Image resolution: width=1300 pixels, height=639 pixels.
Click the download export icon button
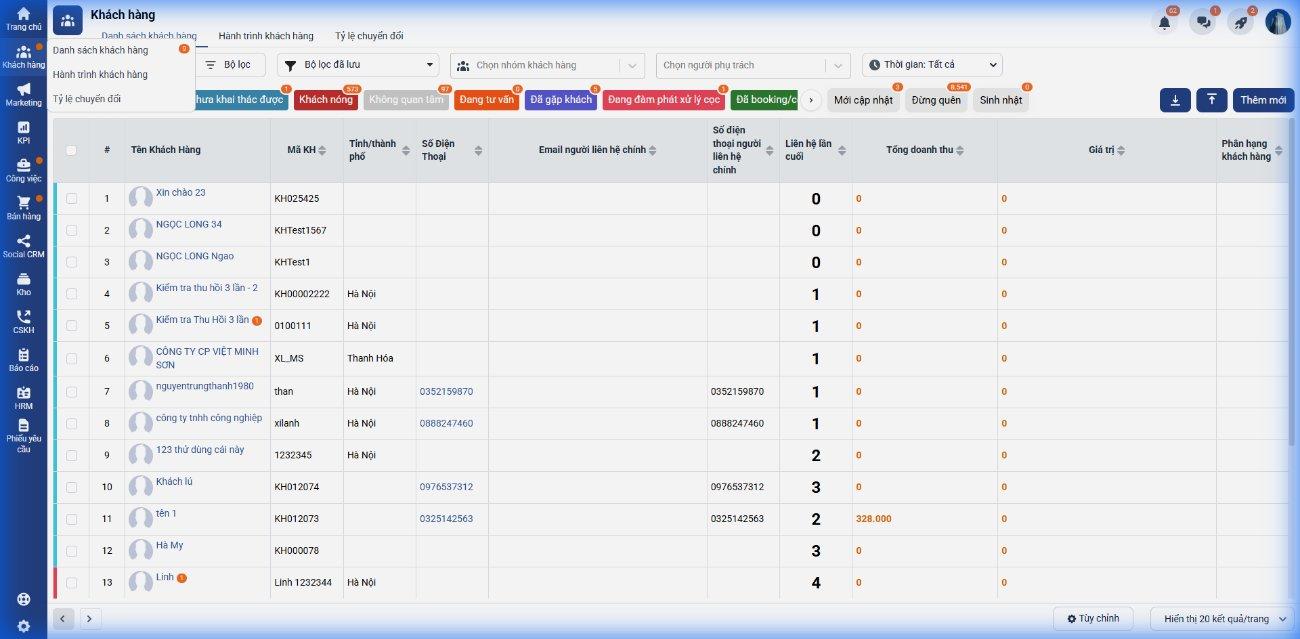[x=1175, y=100]
